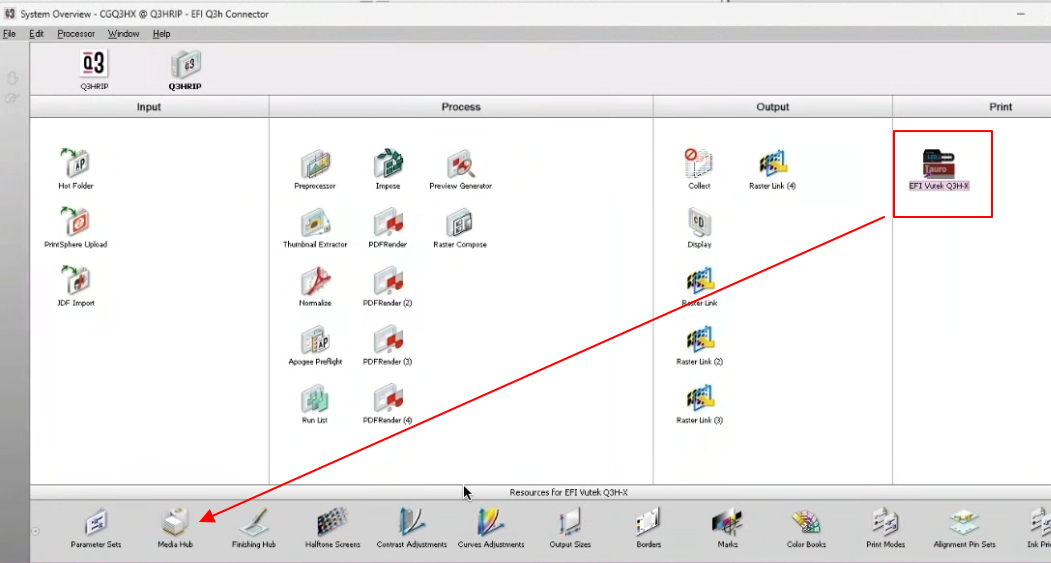Click the Normalize icon
1051x563 pixels.
[315, 280]
